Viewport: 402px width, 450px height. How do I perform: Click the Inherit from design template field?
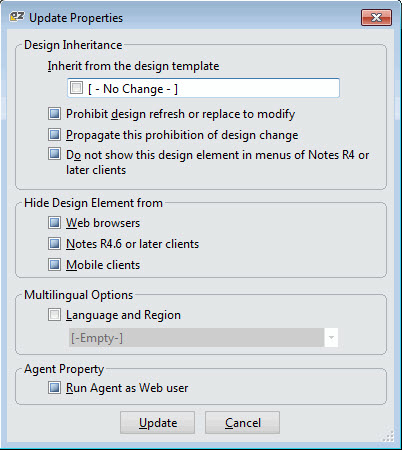pos(203,88)
